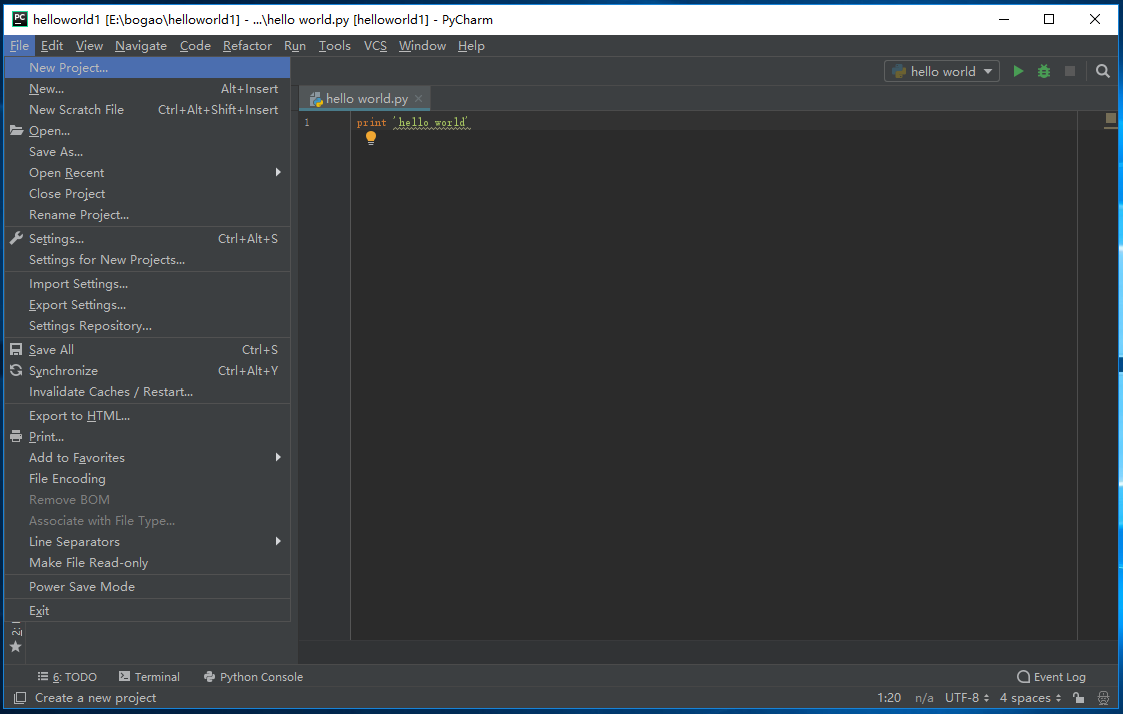Open the Help menu
This screenshot has height=714, width=1123.
[x=471, y=46]
